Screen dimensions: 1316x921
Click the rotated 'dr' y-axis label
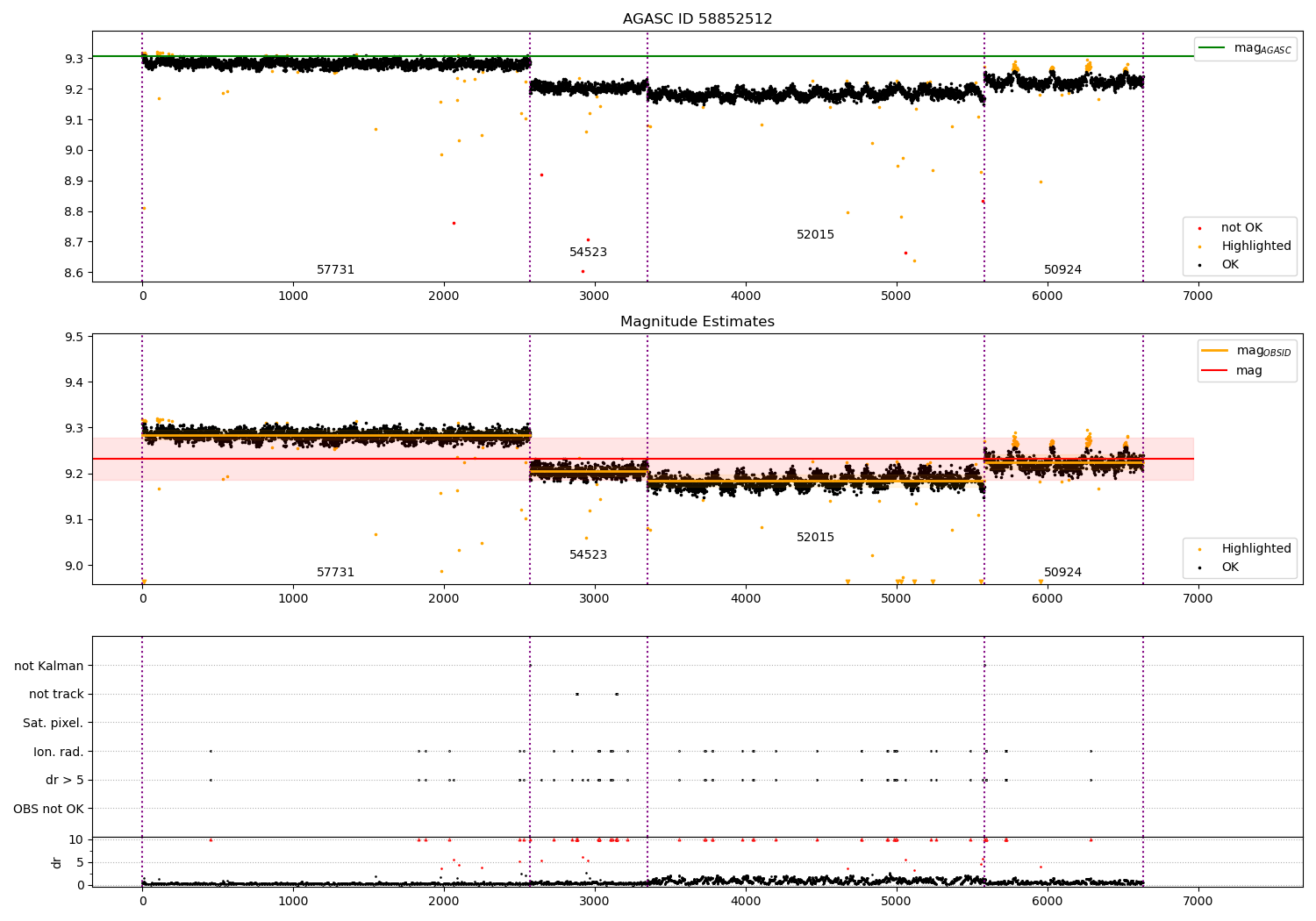pos(57,863)
